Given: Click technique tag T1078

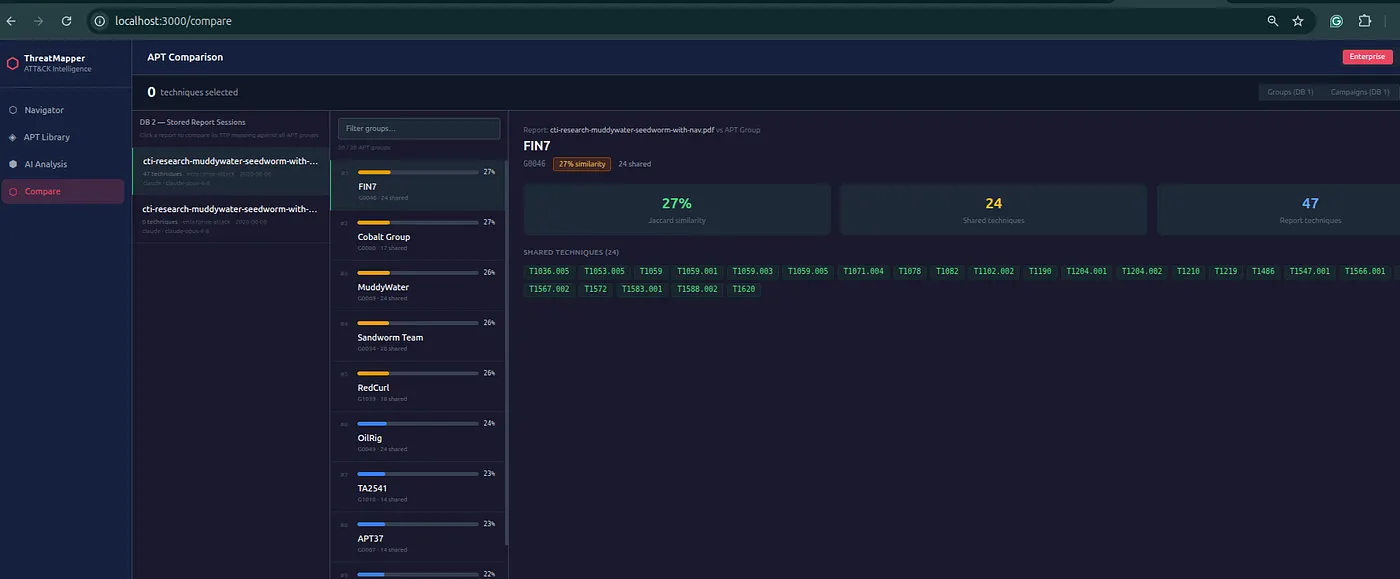Looking at the screenshot, I should click(910, 271).
